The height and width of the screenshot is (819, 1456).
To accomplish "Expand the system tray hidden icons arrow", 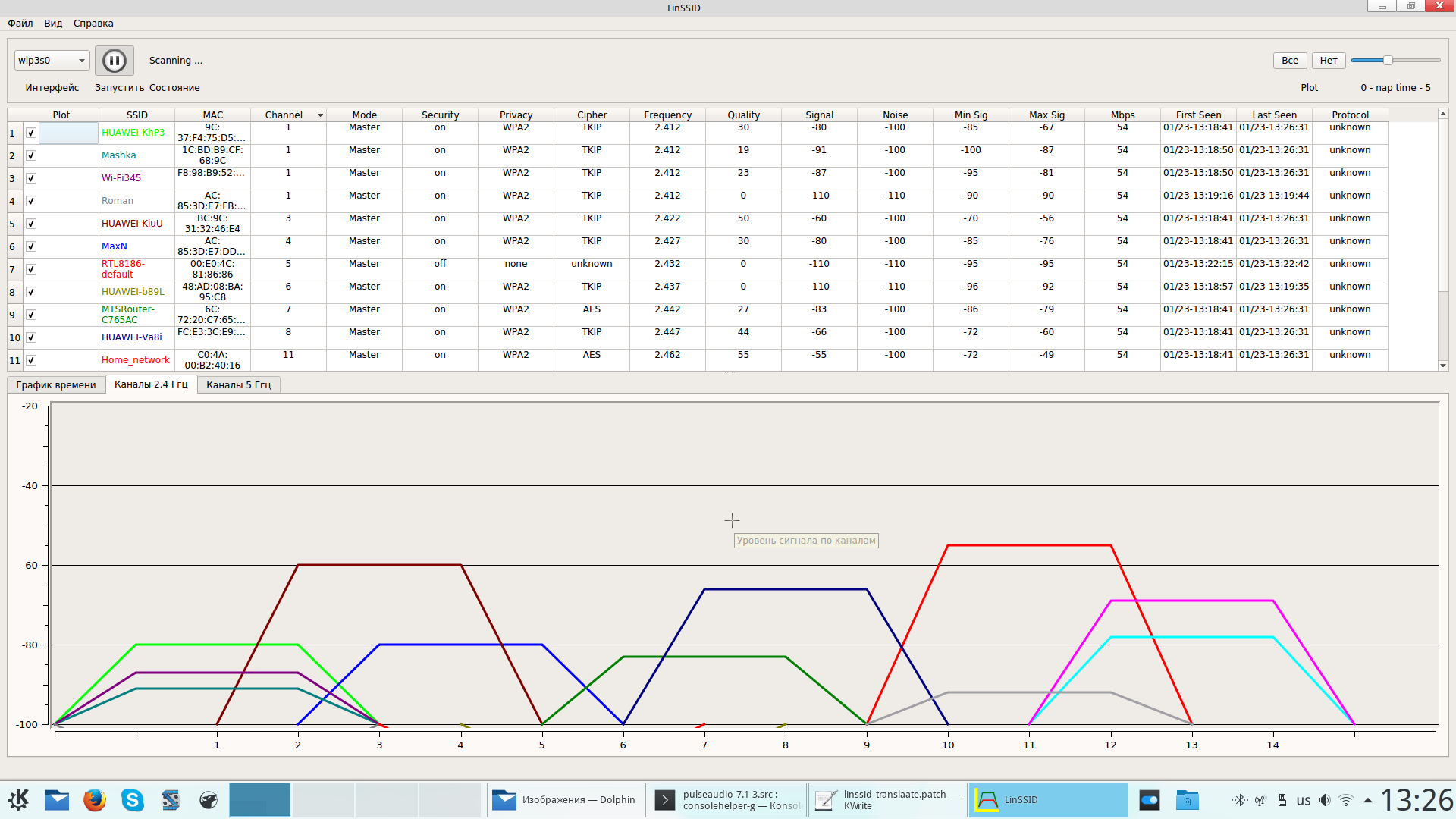I will click(1368, 800).
